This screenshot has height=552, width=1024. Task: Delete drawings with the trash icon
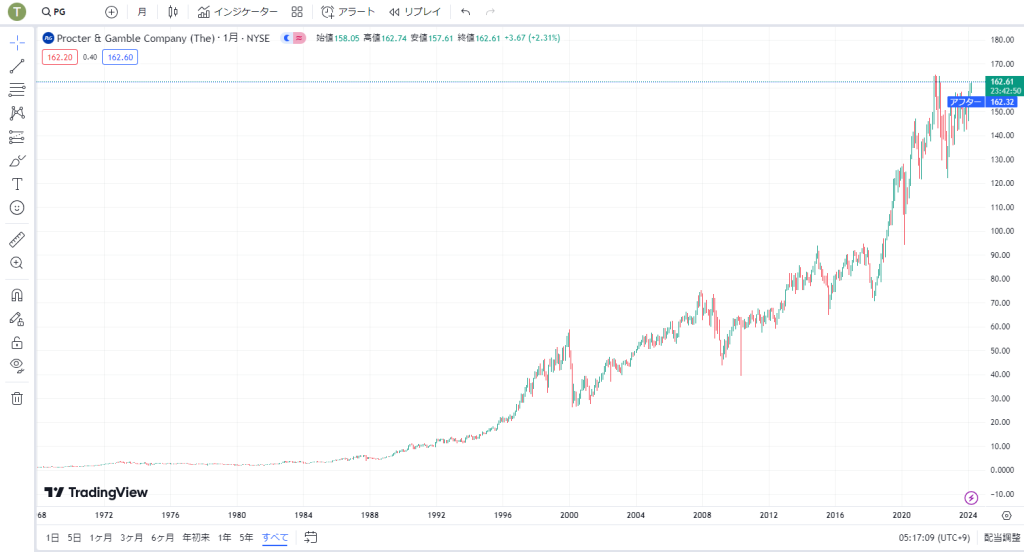click(x=17, y=398)
